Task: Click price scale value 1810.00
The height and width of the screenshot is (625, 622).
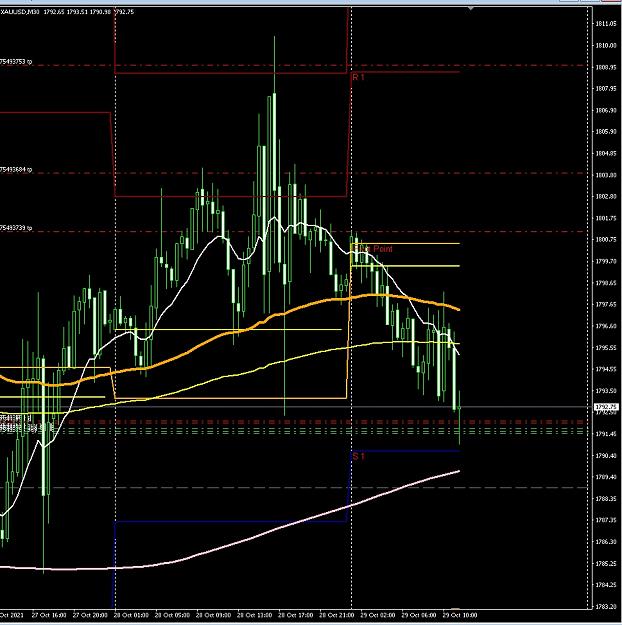Action: point(606,45)
